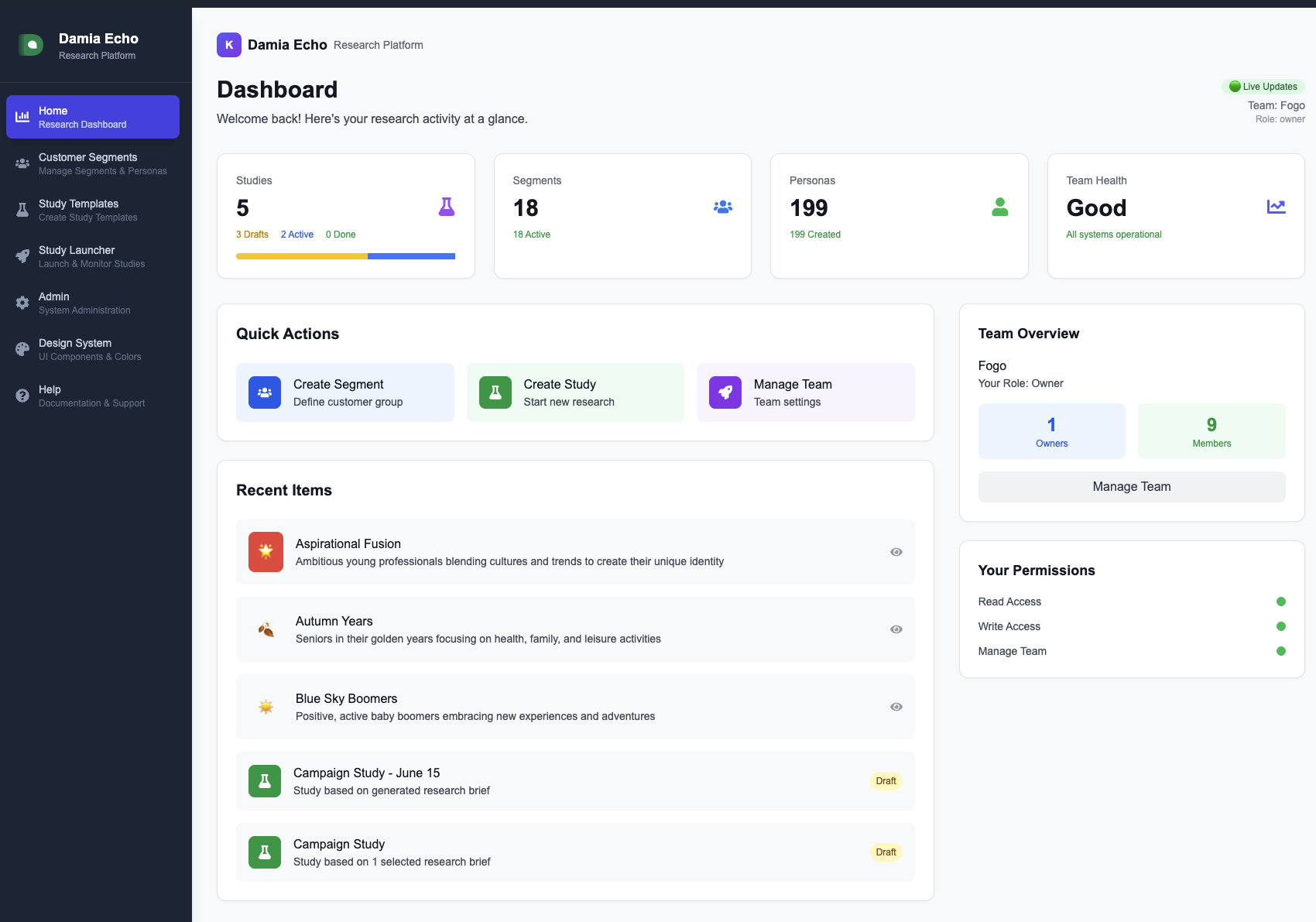The height and width of the screenshot is (922, 1316).
Task: Click the Draft badge on Campaign Study - June 15
Action: tap(886, 781)
